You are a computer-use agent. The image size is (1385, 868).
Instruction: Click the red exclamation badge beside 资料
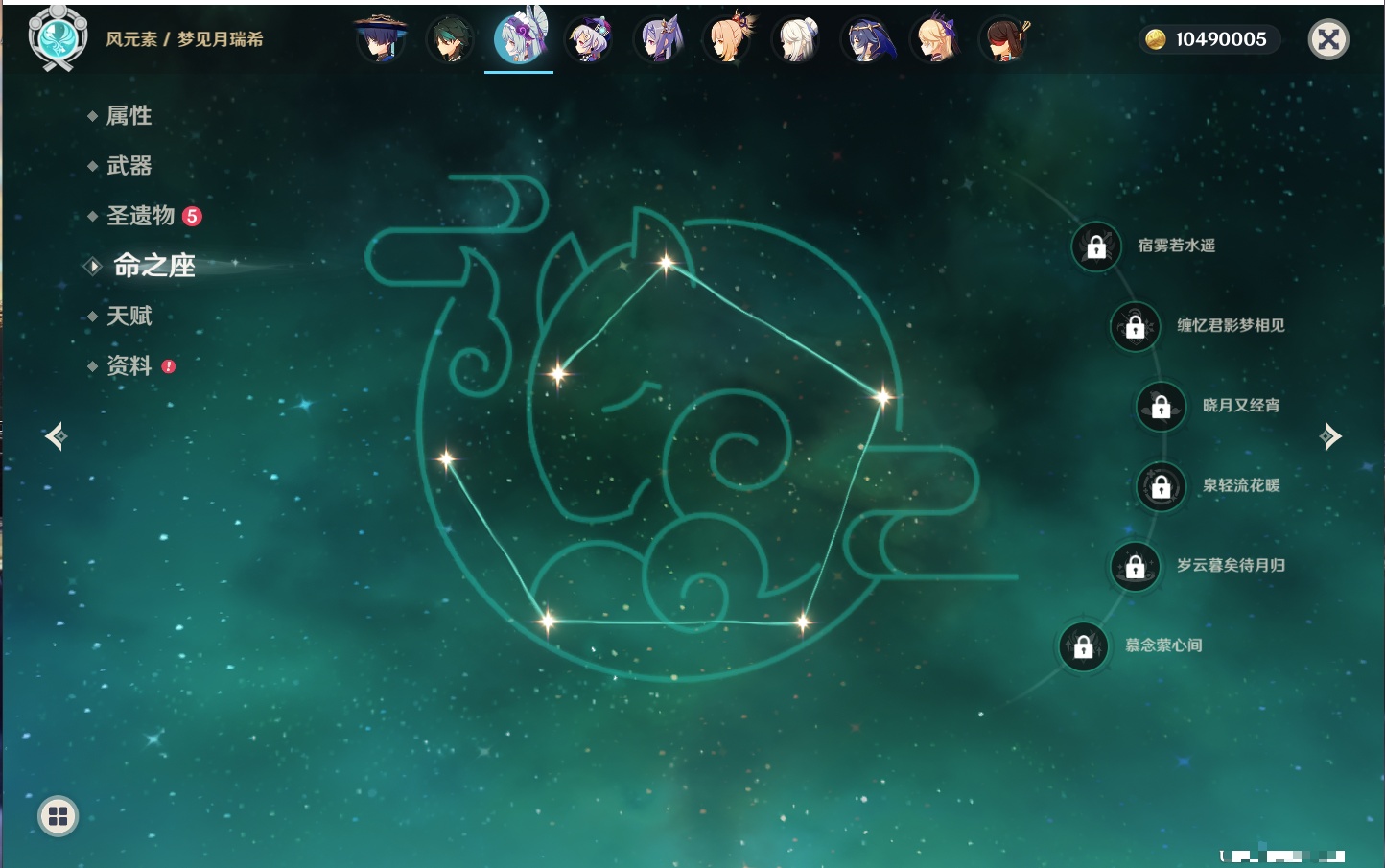pos(169,366)
